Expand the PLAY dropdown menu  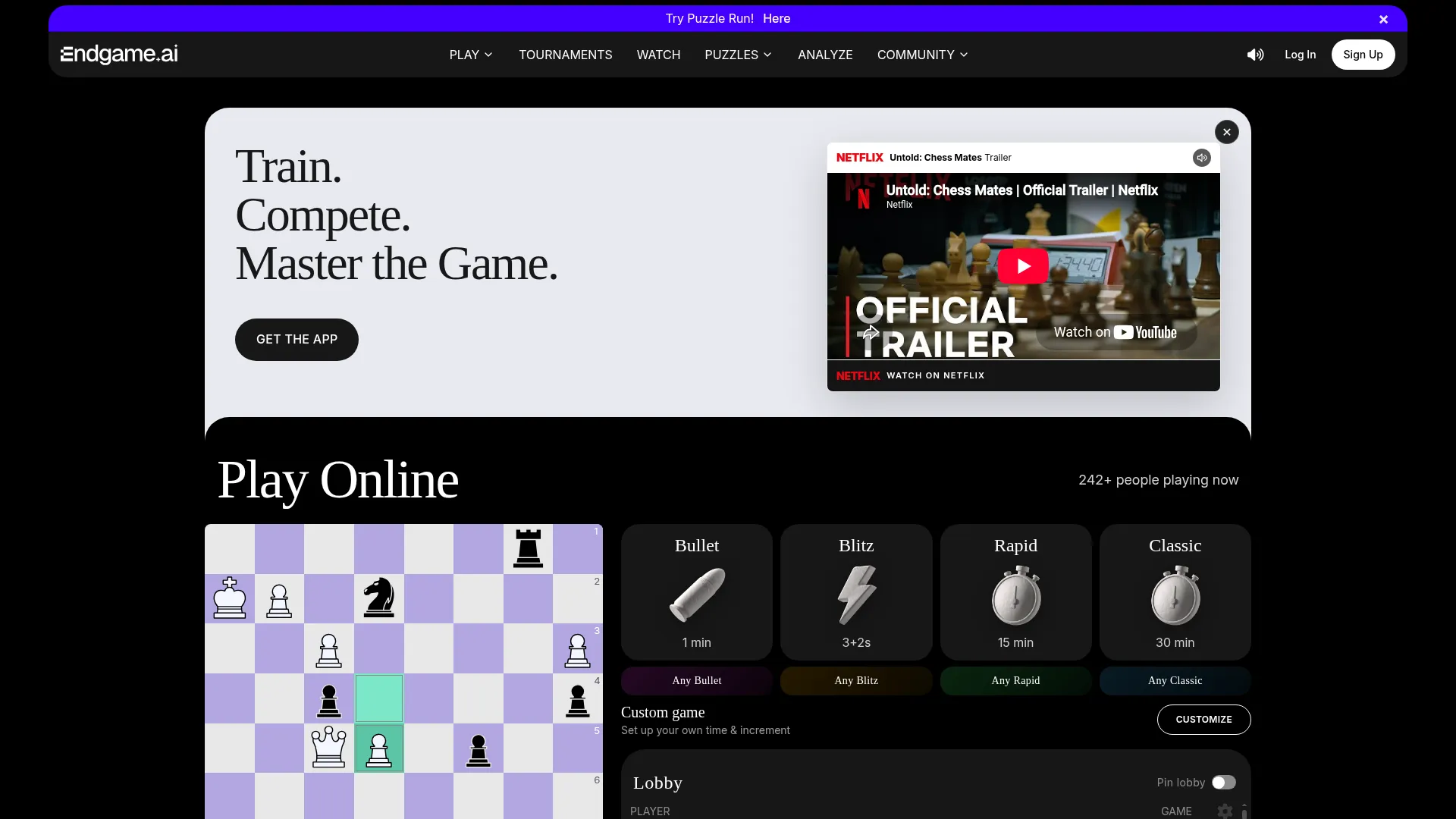click(471, 55)
